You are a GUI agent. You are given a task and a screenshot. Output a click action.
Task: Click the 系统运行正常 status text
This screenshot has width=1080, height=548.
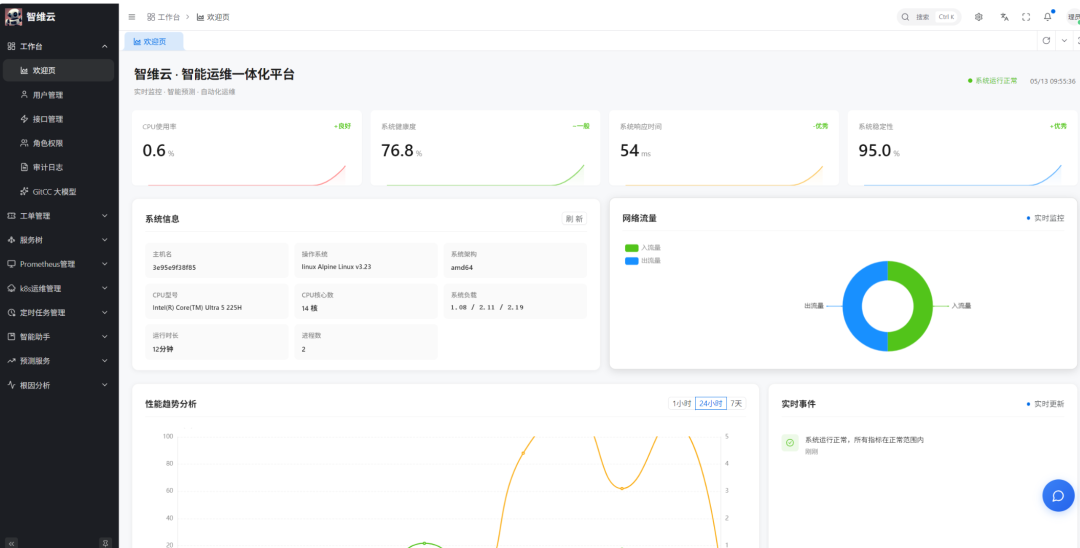click(996, 81)
